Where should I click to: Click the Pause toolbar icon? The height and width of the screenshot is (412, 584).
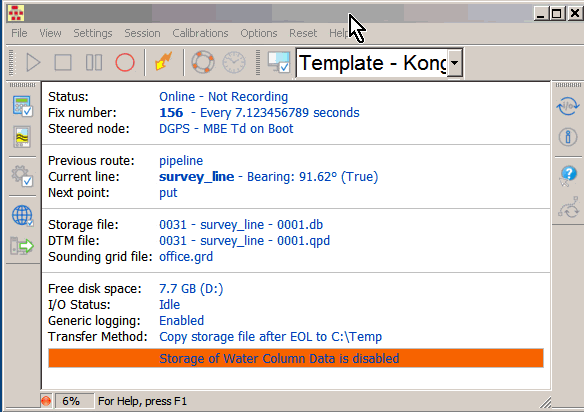(94, 62)
